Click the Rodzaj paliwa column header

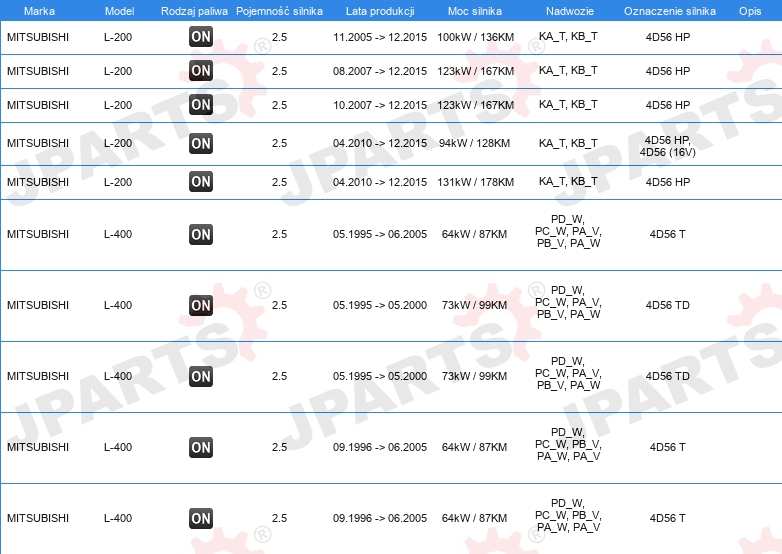[195, 11]
